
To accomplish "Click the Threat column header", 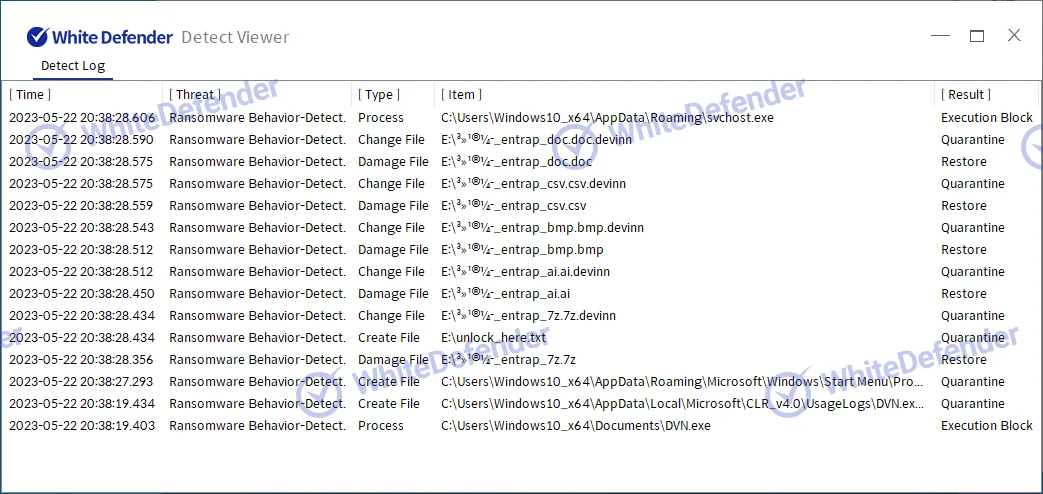I will click(195, 95).
